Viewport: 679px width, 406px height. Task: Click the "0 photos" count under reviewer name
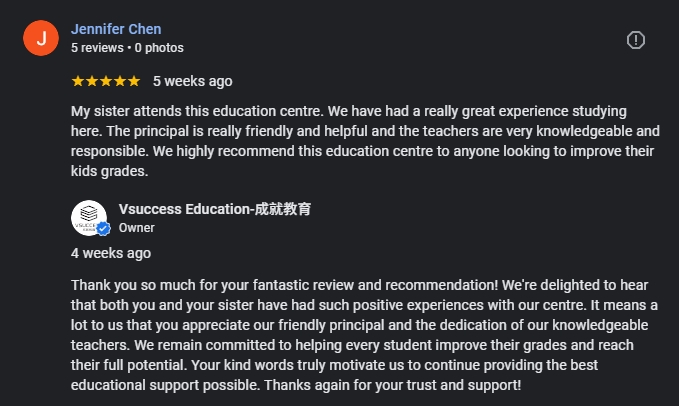pos(159,48)
